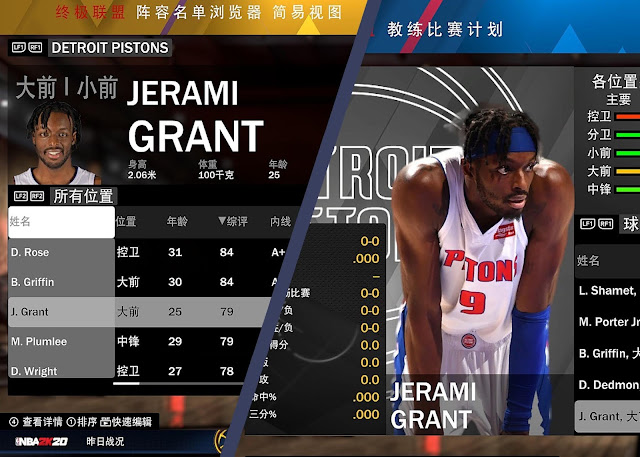Click the 大前 yellow rating bar
Image resolution: width=640 pixels, height=457 pixels.
(628, 171)
